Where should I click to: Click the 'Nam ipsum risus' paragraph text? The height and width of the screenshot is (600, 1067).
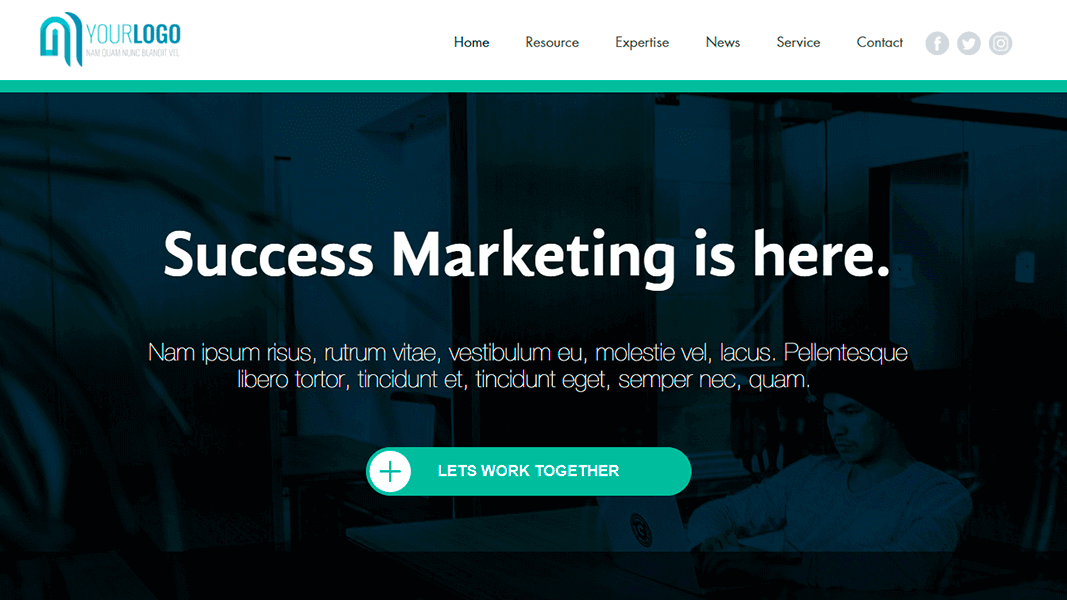527,365
